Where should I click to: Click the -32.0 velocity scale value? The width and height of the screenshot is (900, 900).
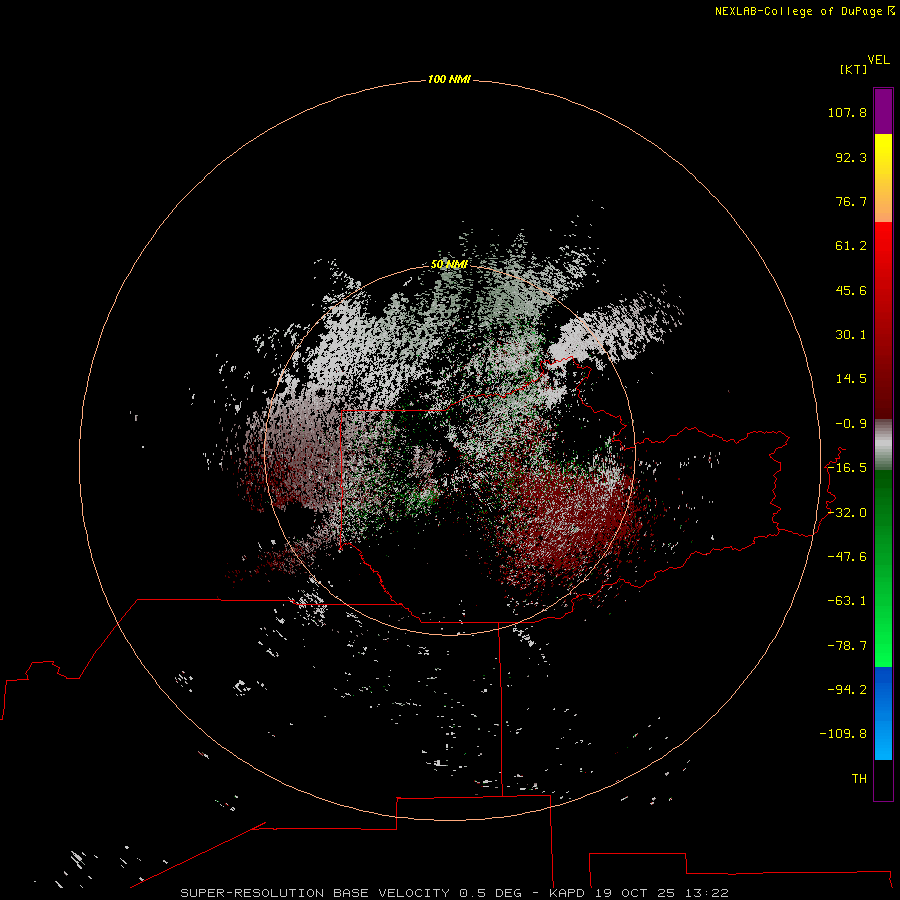pyautogui.click(x=847, y=513)
